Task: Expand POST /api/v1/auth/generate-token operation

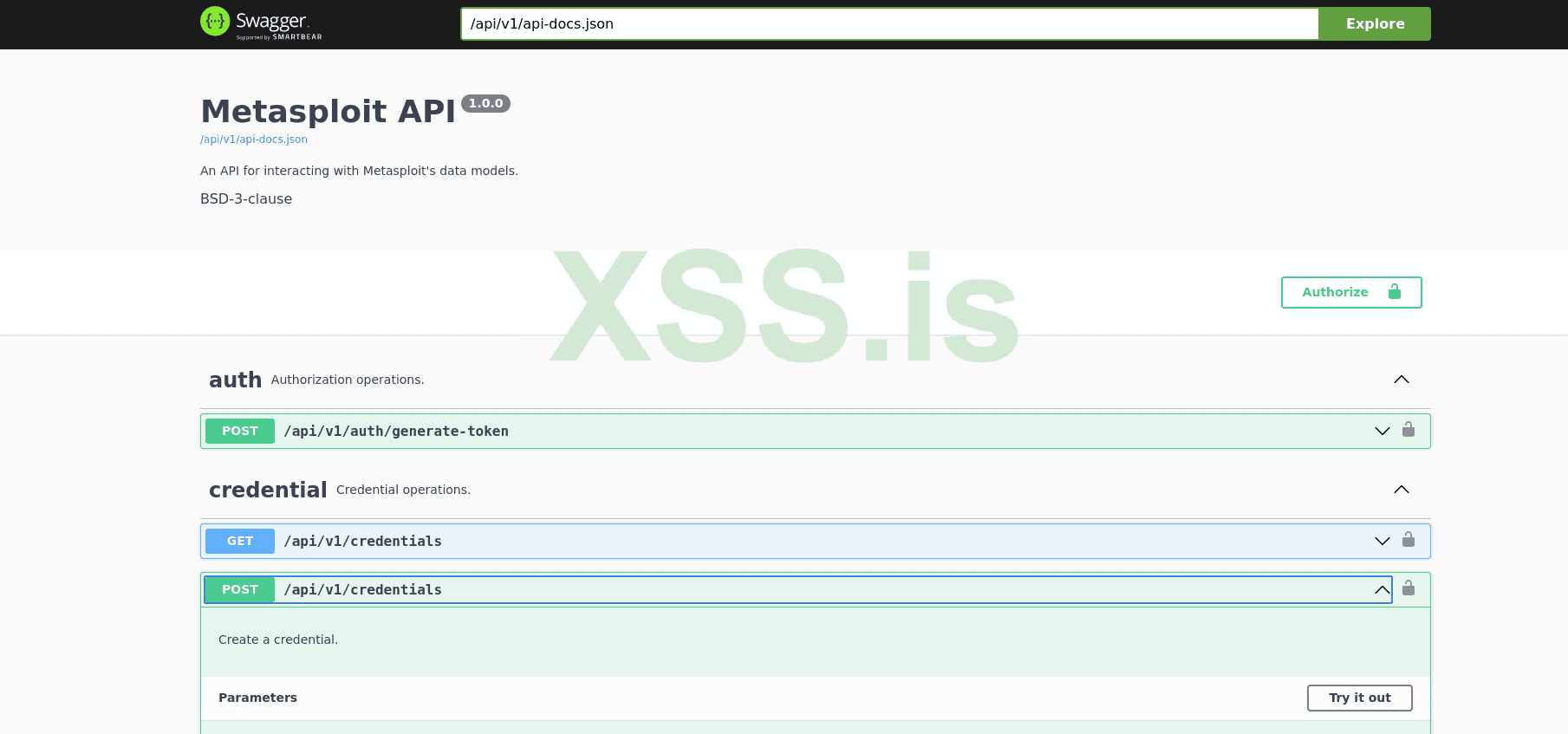Action: point(1383,431)
